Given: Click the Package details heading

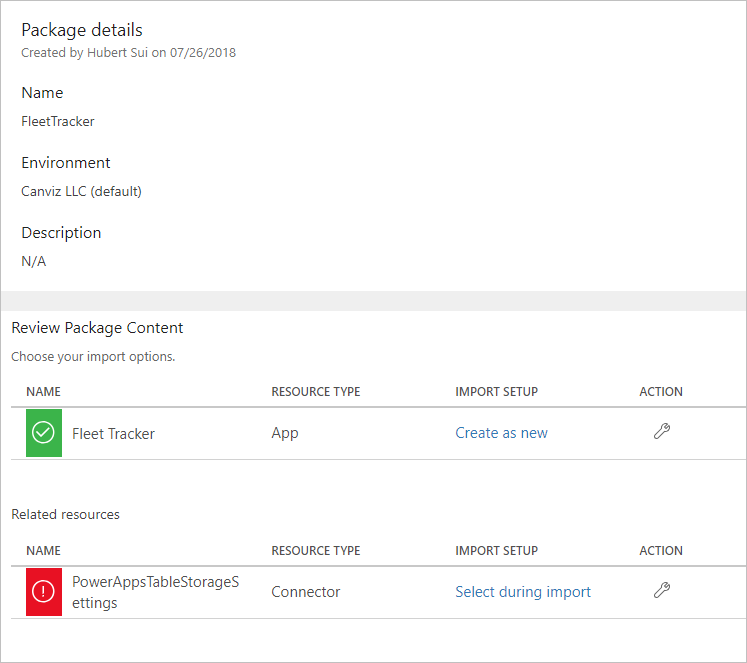Looking at the screenshot, I should coord(82,30).
